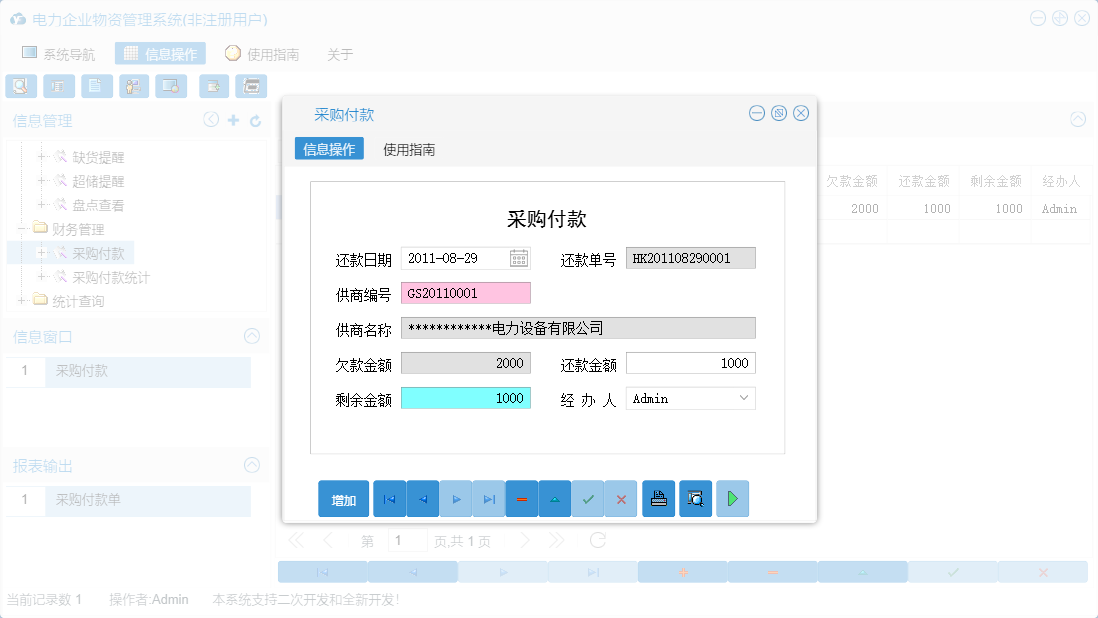The height and width of the screenshot is (618, 1098).
Task: Click the refresh icon in 信息管理 panel header
Action: coord(255,119)
